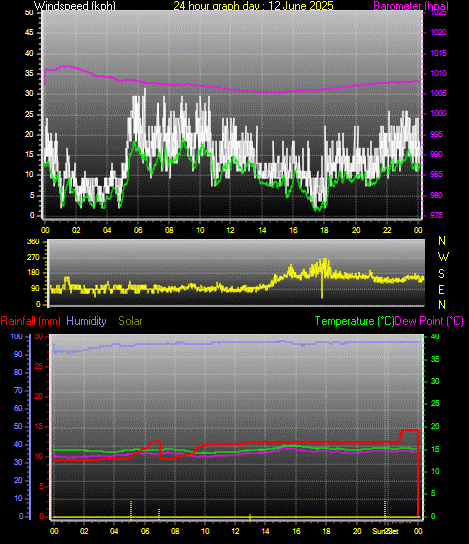The image size is (469, 544).
Task: Click the Sunset marker on bottom axis
Action: 385,531
